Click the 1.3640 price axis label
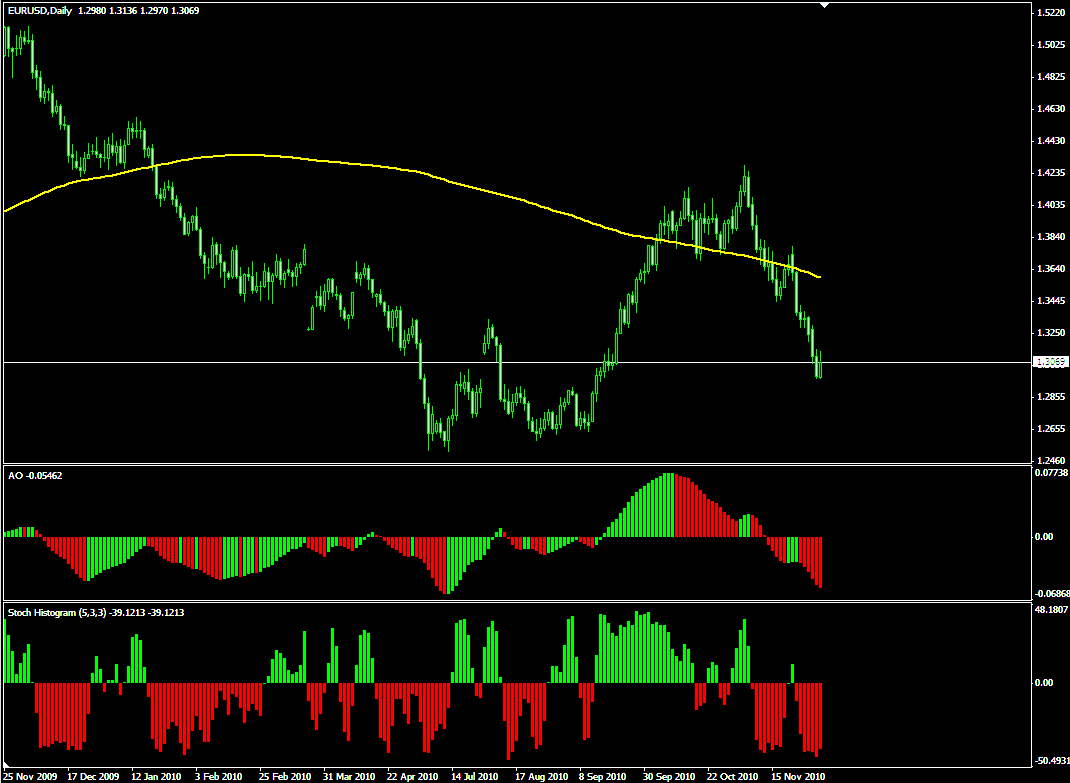The height and width of the screenshot is (783, 1070). pos(1051,269)
